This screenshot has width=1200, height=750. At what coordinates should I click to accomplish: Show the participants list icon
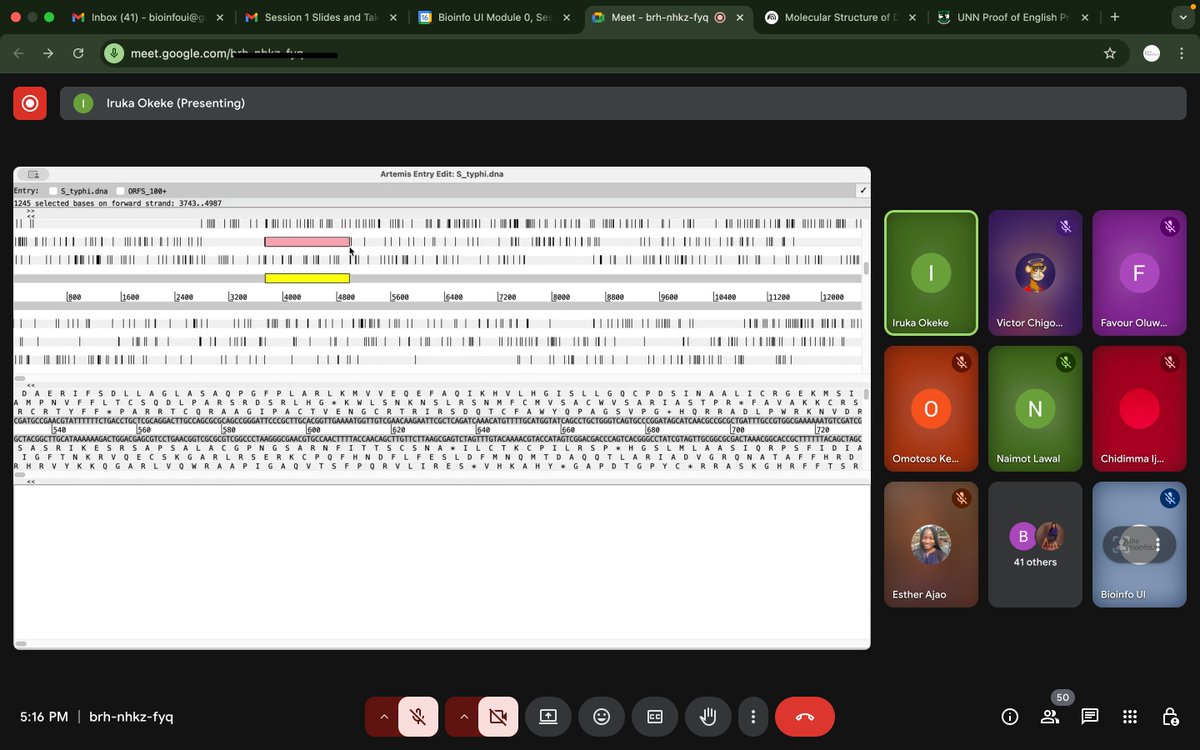1049,716
